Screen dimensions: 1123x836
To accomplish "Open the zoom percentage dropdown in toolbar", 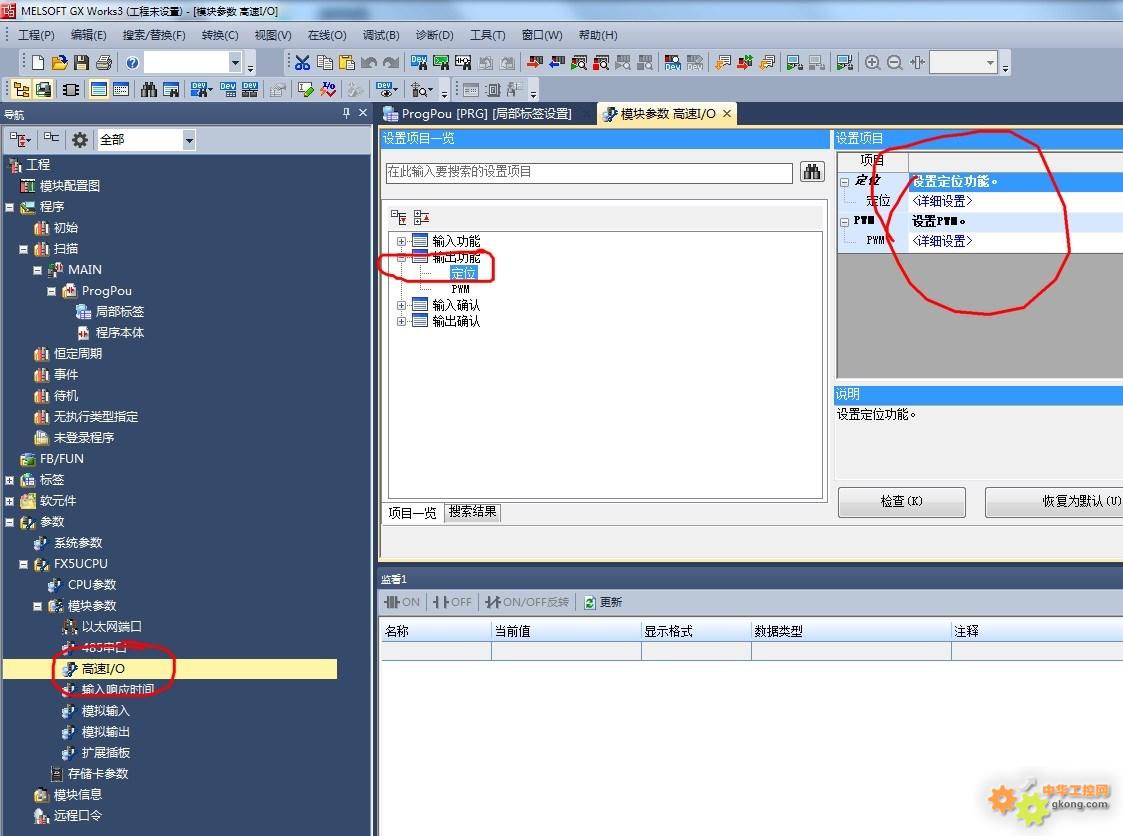I will pyautogui.click(x=991, y=63).
